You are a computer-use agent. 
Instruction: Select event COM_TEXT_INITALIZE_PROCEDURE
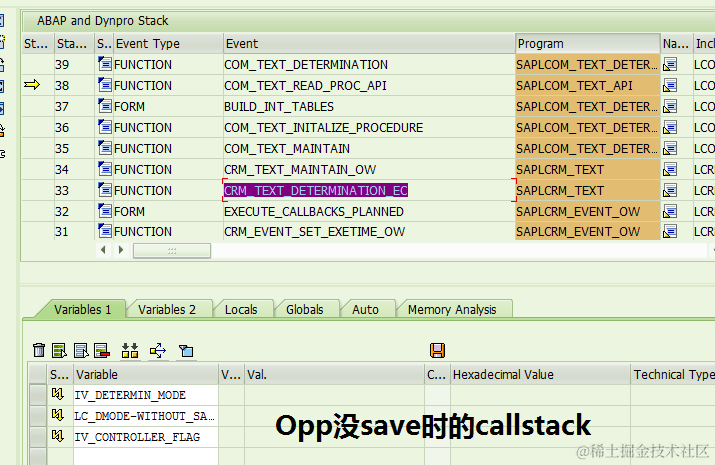324,128
